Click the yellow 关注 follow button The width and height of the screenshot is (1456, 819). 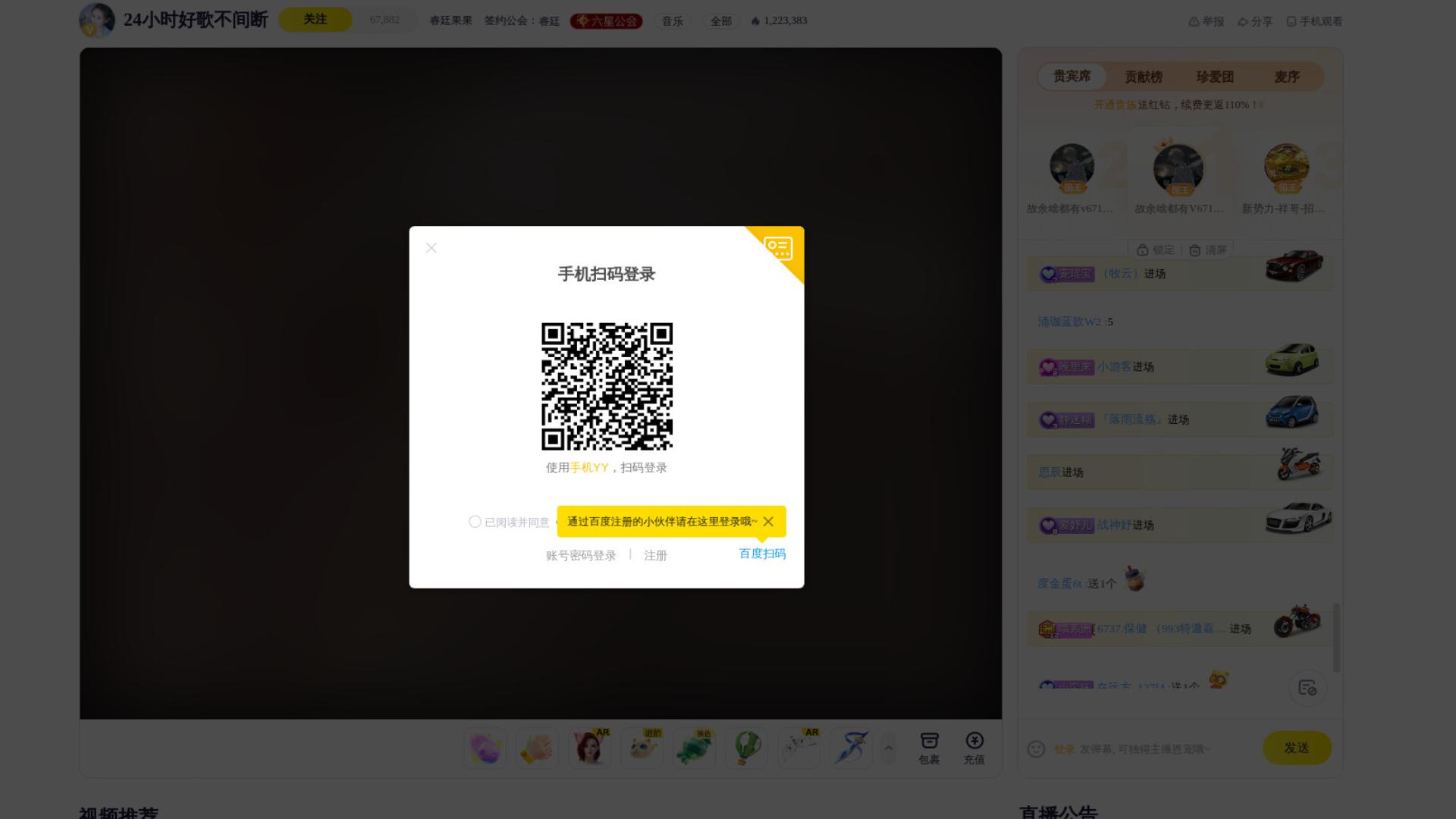[315, 20]
